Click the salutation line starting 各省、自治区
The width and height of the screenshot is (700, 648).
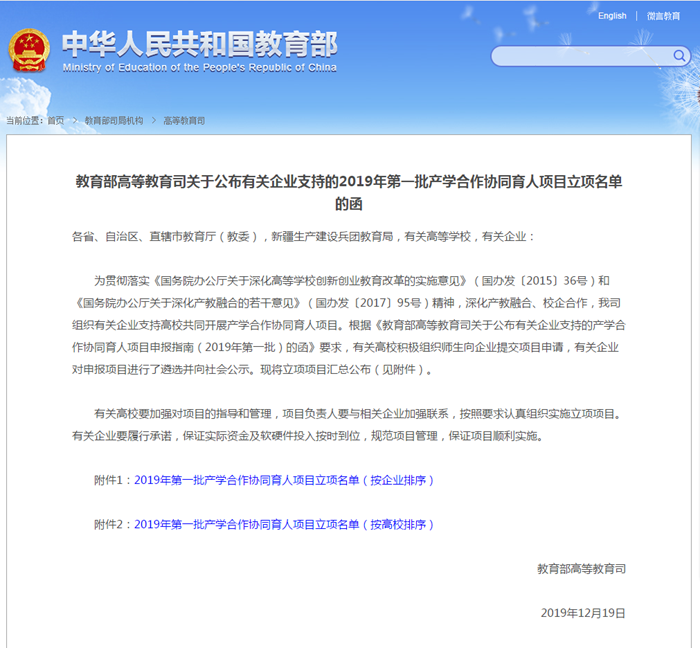click(303, 237)
